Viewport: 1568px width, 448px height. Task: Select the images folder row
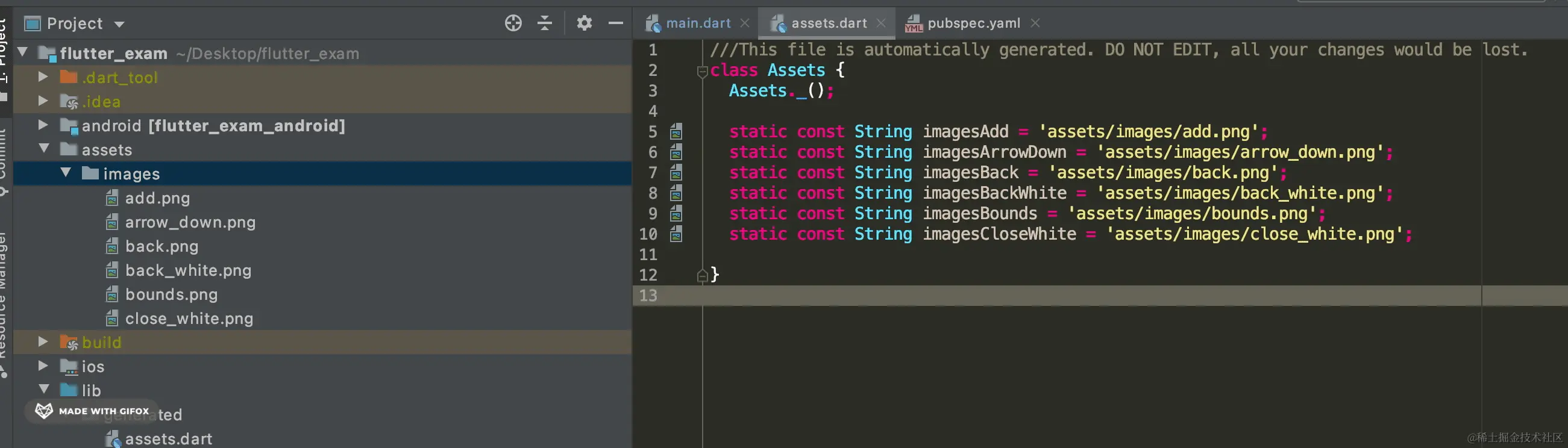[322, 174]
